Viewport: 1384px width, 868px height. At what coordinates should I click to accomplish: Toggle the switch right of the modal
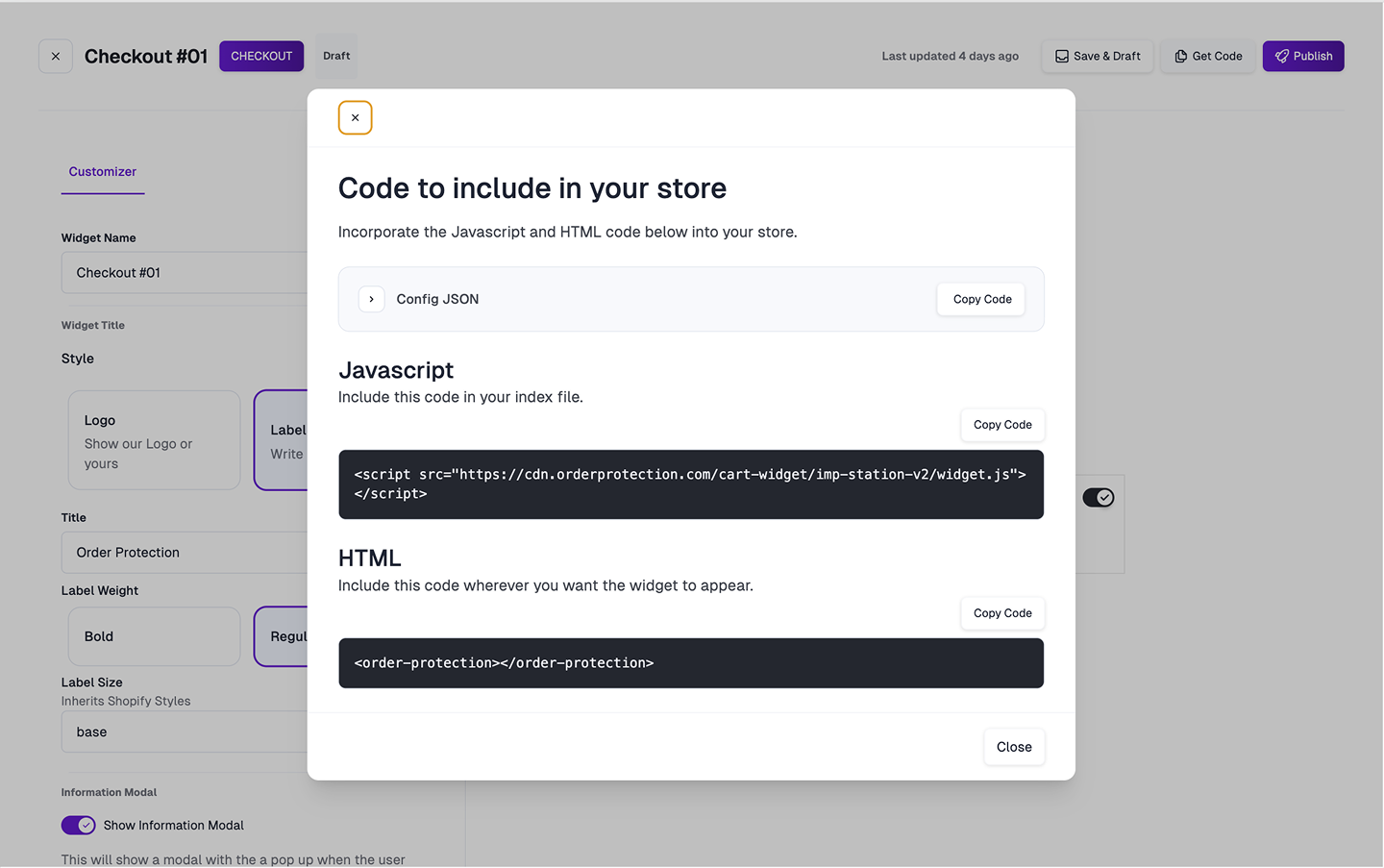[x=1099, y=498]
